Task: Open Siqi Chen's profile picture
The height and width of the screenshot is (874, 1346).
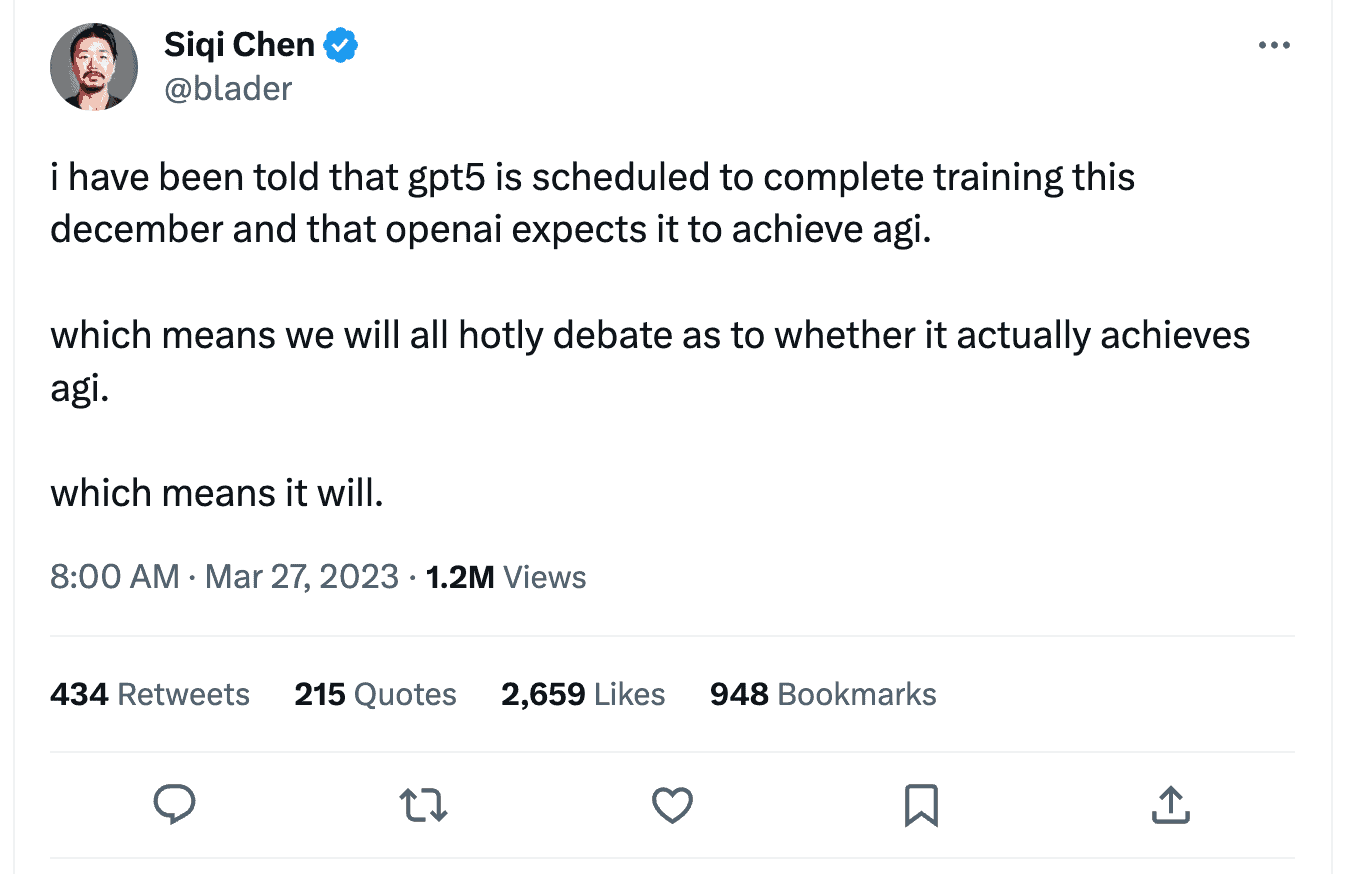Action: tap(94, 66)
